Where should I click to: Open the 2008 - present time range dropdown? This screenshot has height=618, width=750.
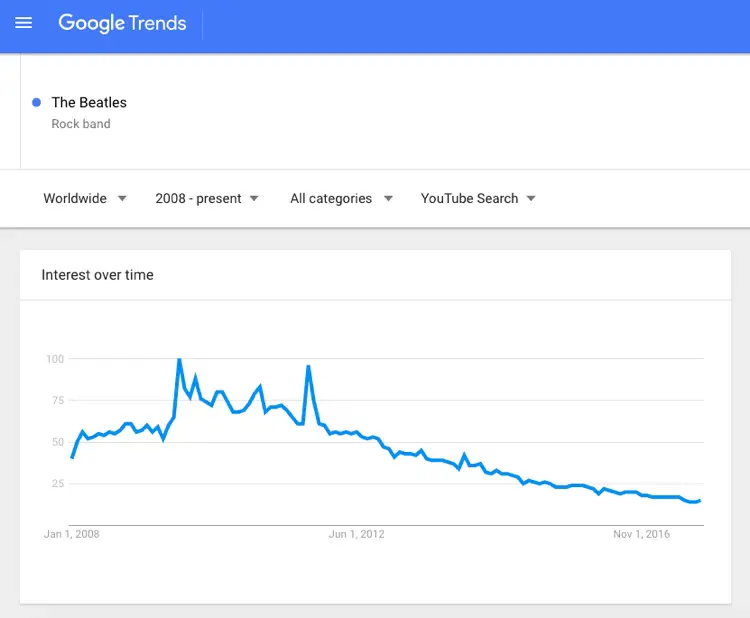pyautogui.click(x=207, y=199)
